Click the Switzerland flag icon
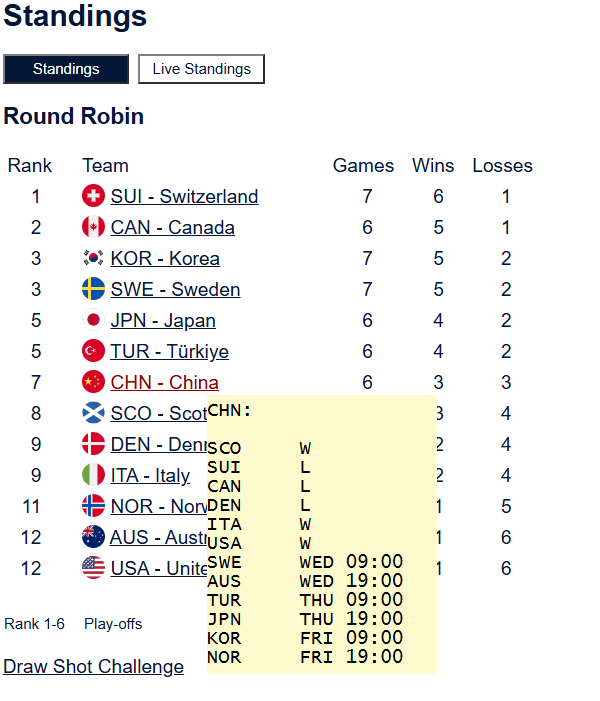 [93, 196]
